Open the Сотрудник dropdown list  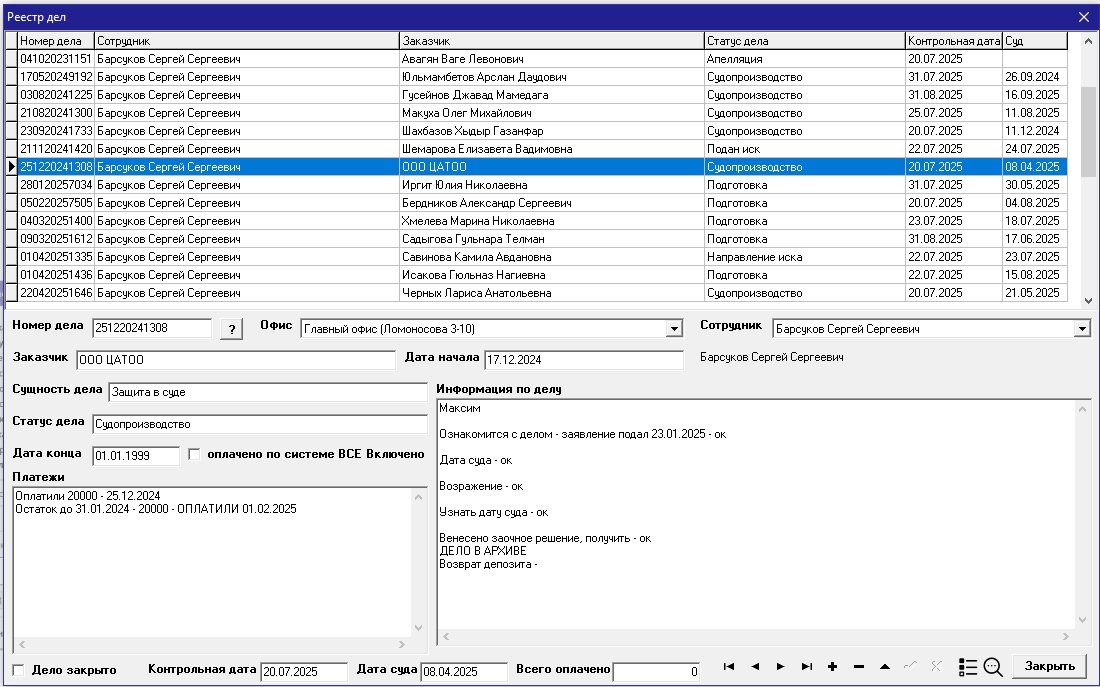1082,329
